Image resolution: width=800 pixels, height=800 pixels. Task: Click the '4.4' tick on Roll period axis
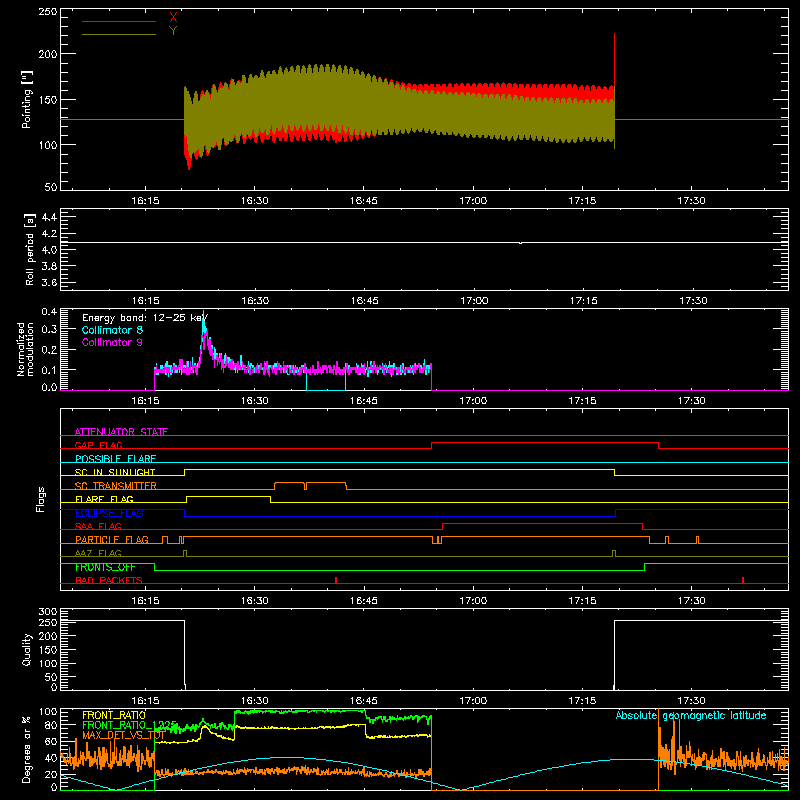click(x=49, y=217)
